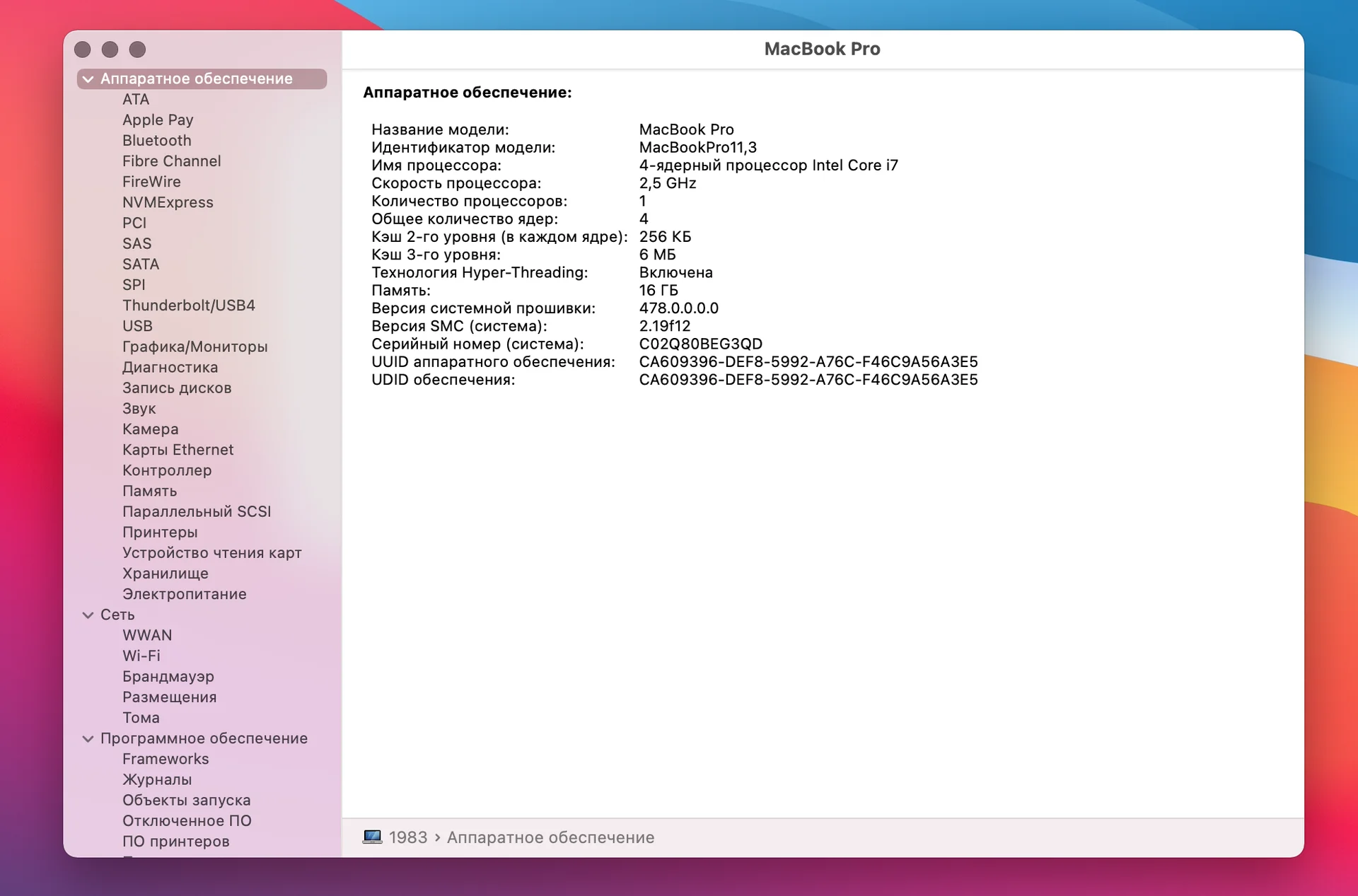The width and height of the screenshot is (1358, 896).
Task: Select PCI in the sidebar
Action: click(134, 223)
